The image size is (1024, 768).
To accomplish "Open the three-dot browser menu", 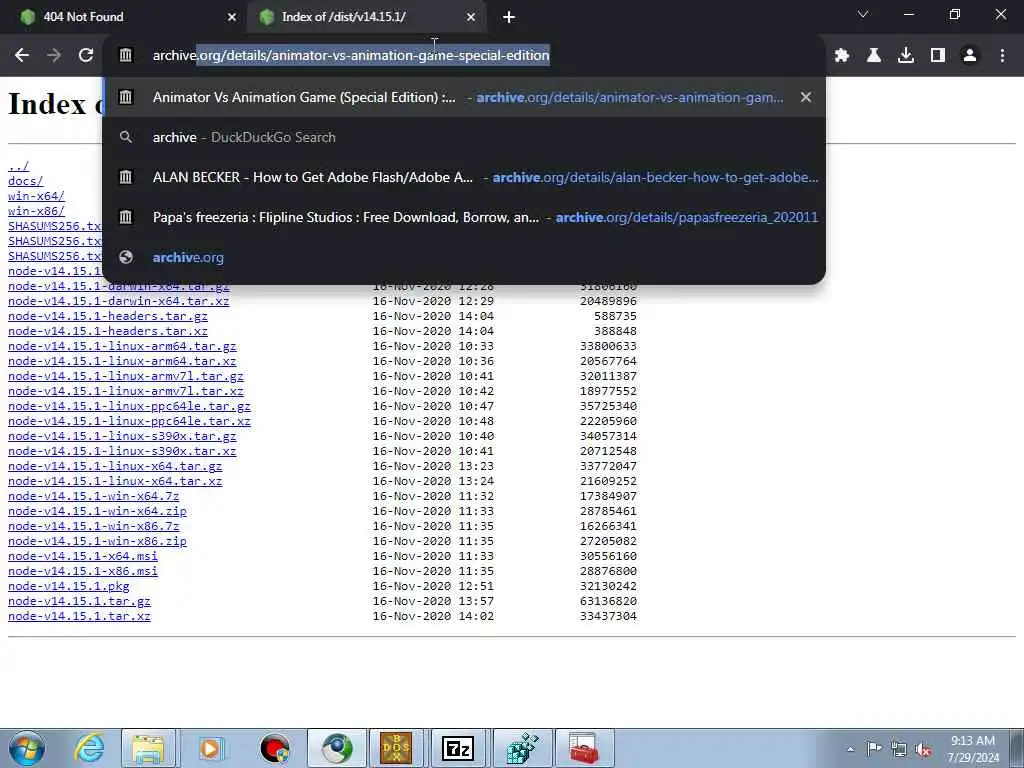I will click(x=1002, y=56).
